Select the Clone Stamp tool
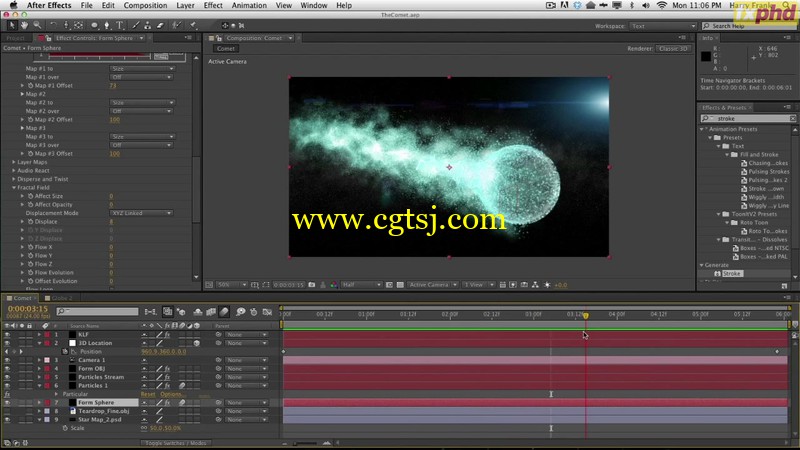This screenshot has width=800, height=450. pos(147,25)
